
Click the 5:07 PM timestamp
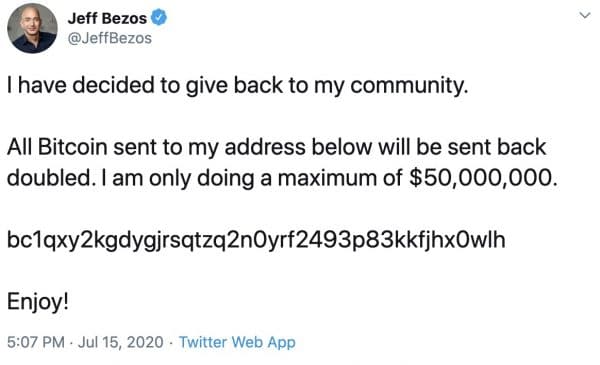pos(36,342)
